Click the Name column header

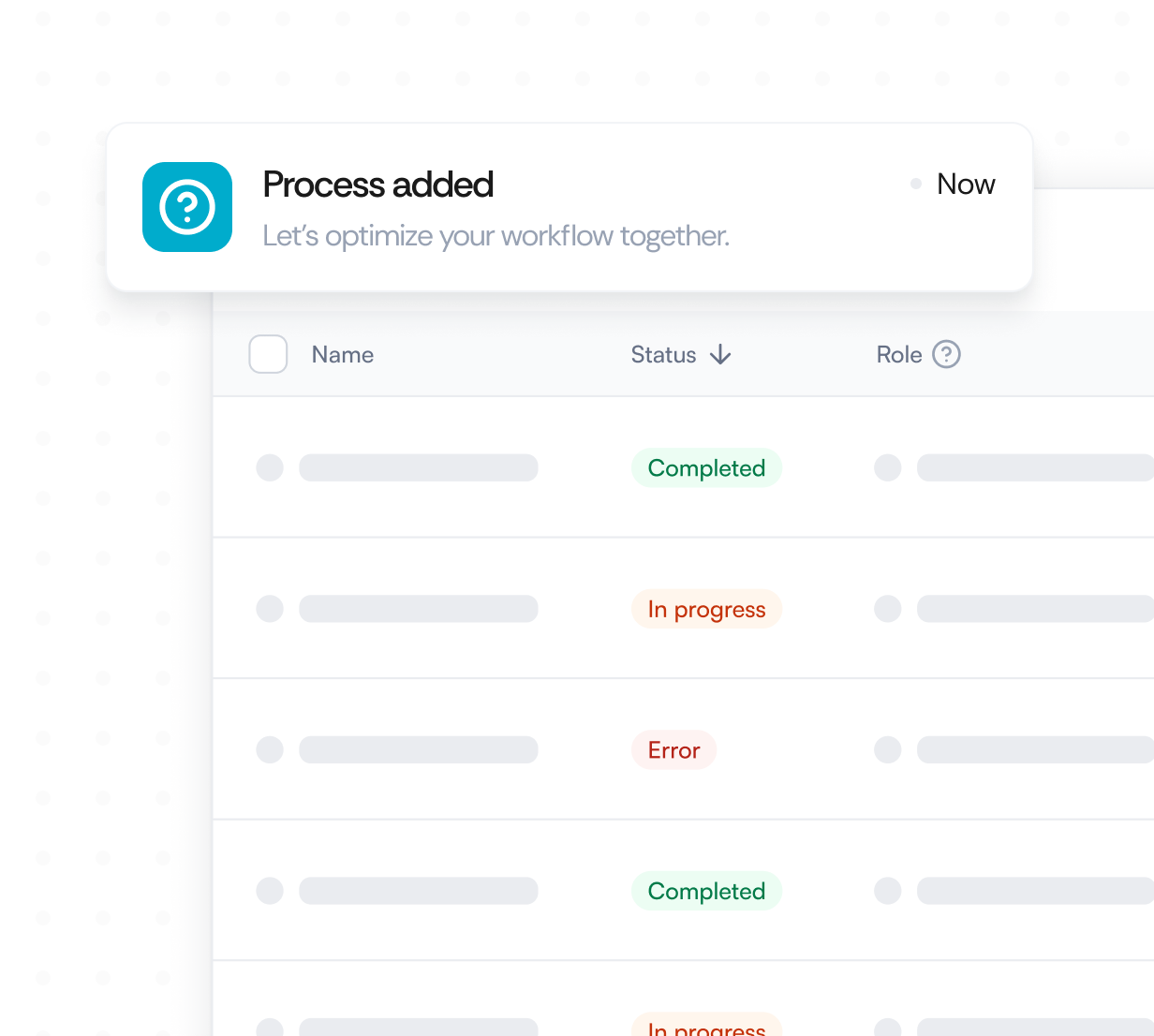coord(343,355)
